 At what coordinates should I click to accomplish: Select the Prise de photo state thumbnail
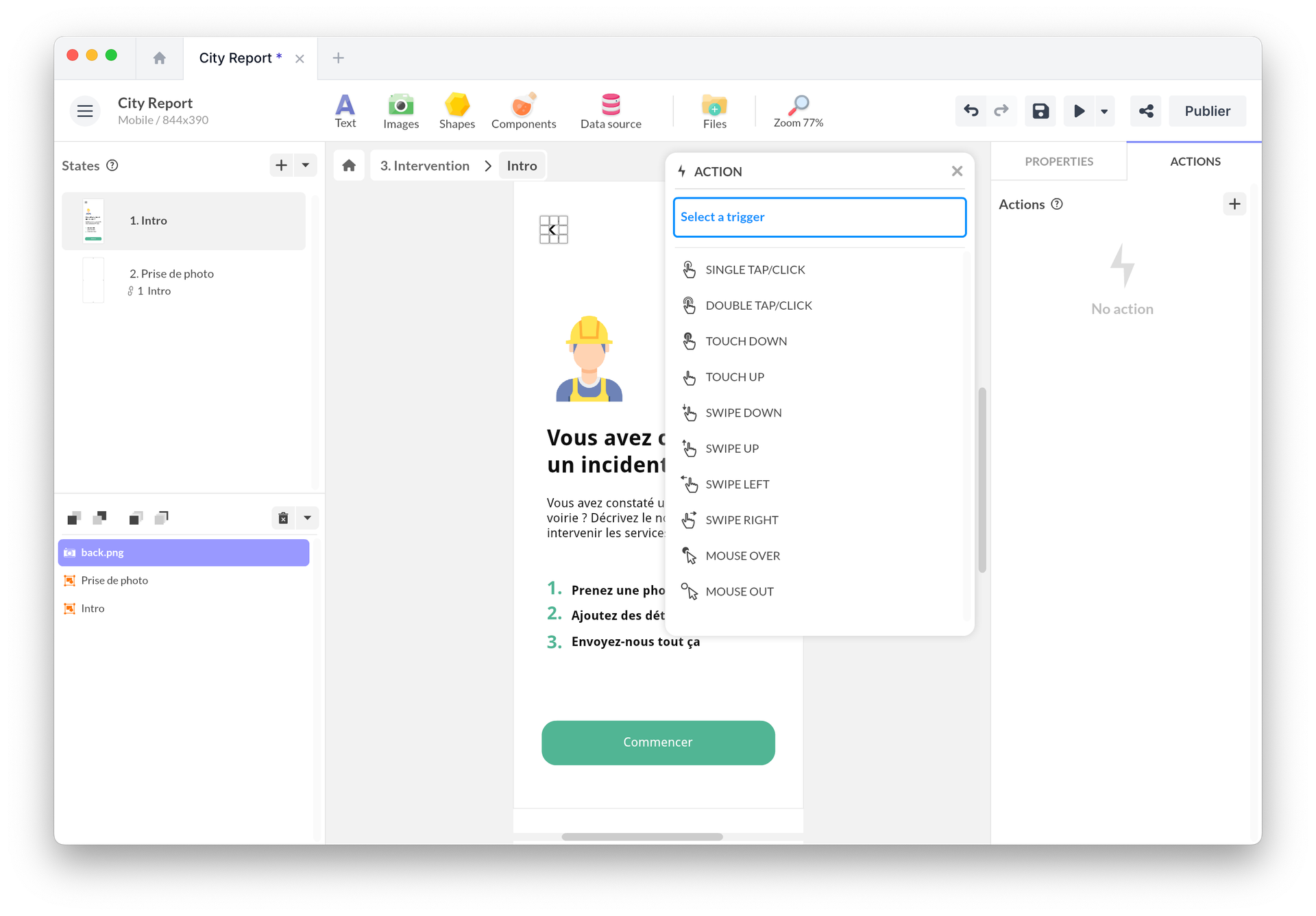[x=93, y=280]
